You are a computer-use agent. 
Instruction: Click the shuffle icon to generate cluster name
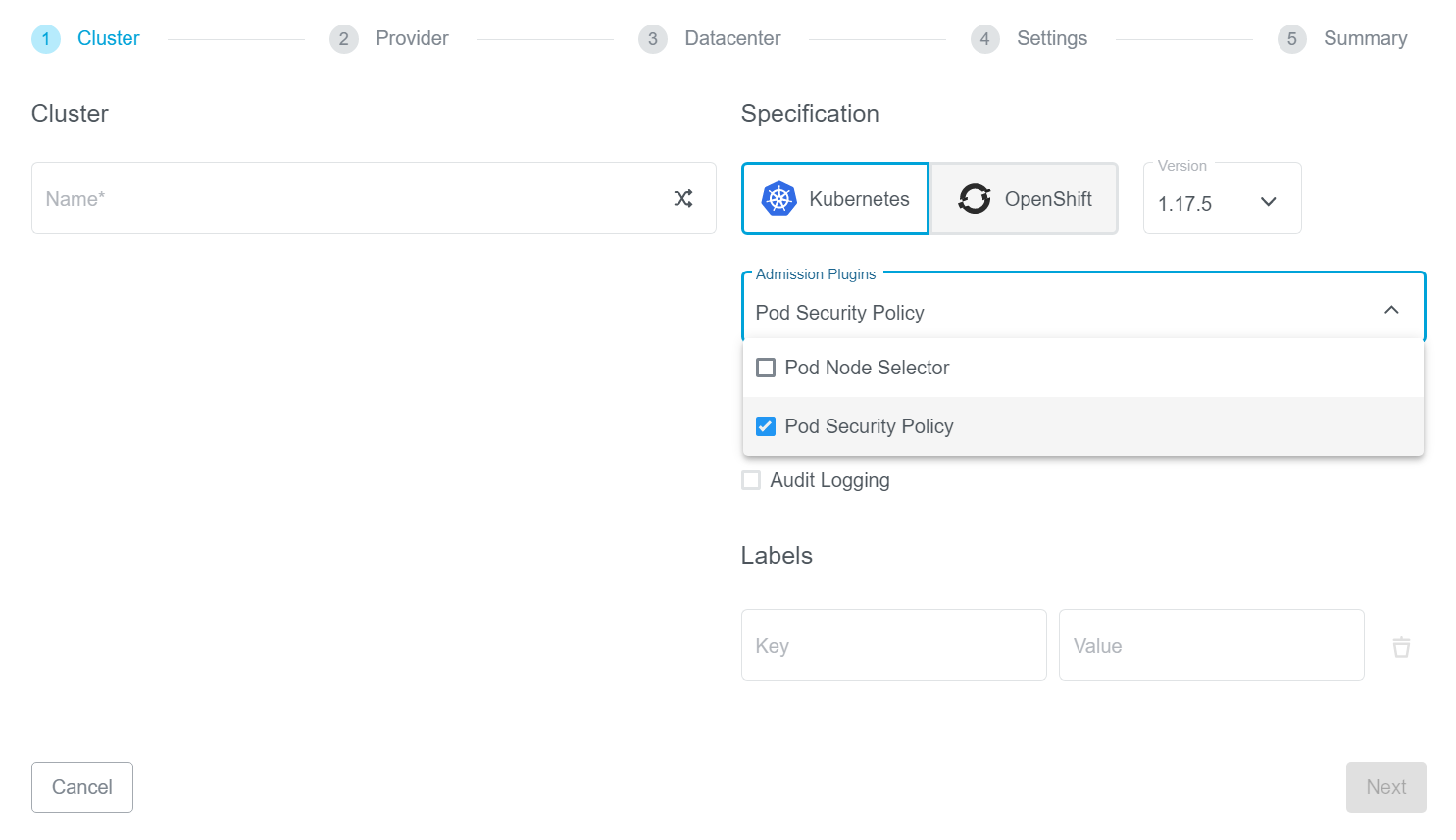[683, 197]
